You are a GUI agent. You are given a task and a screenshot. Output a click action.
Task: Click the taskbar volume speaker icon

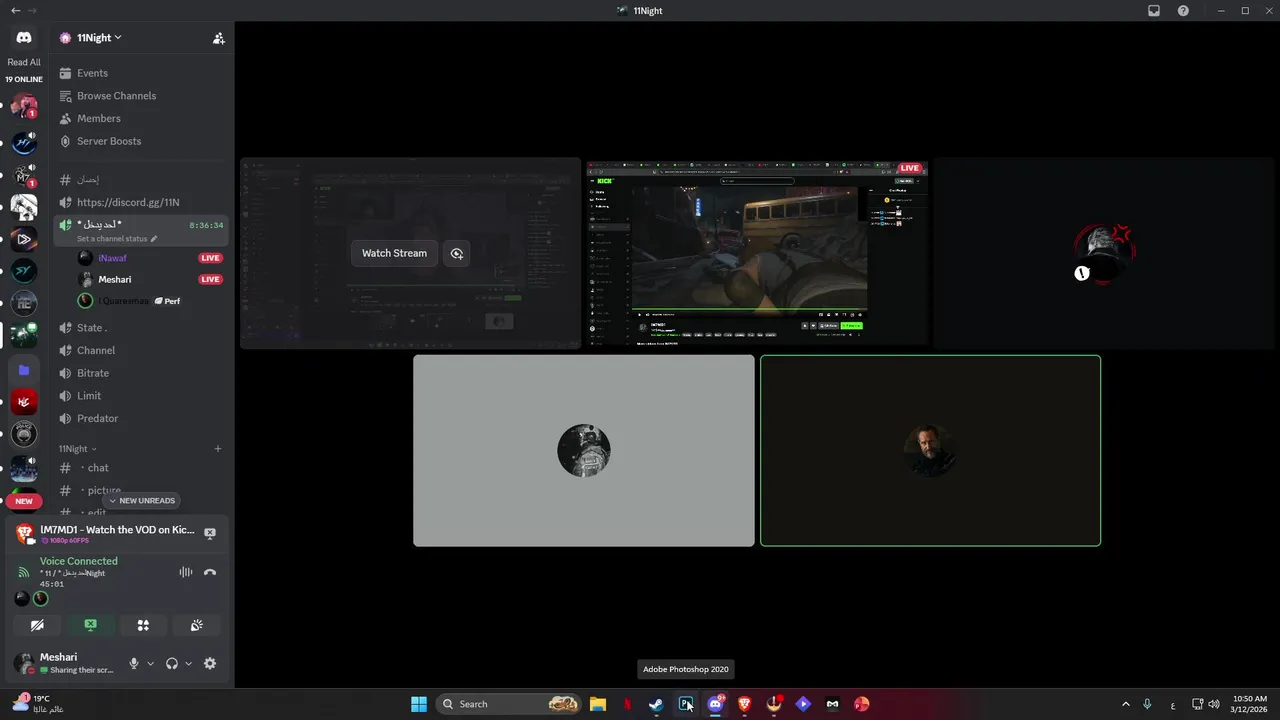(1214, 704)
